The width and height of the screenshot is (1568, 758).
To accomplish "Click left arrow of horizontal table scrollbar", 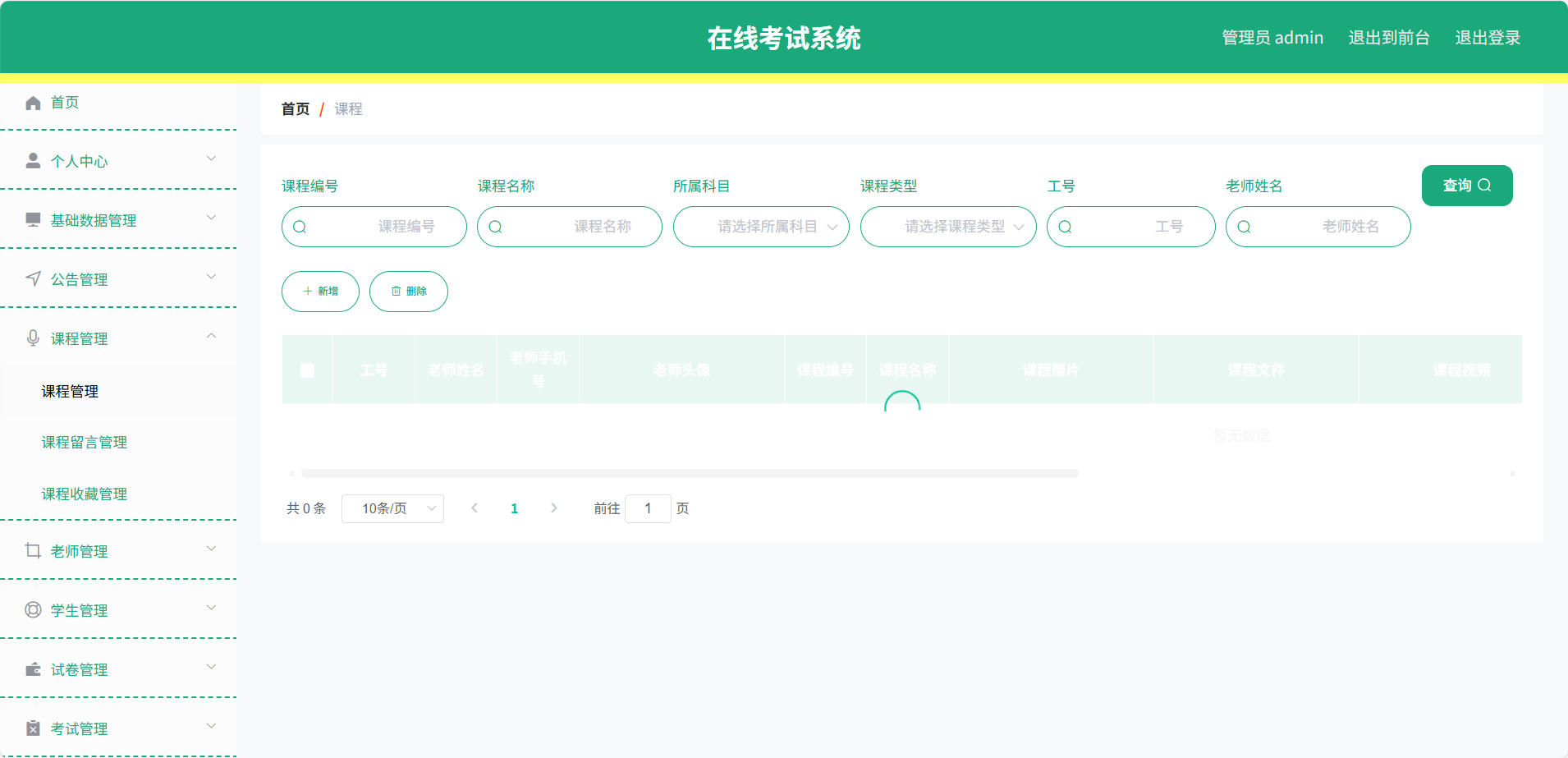I will coord(291,474).
